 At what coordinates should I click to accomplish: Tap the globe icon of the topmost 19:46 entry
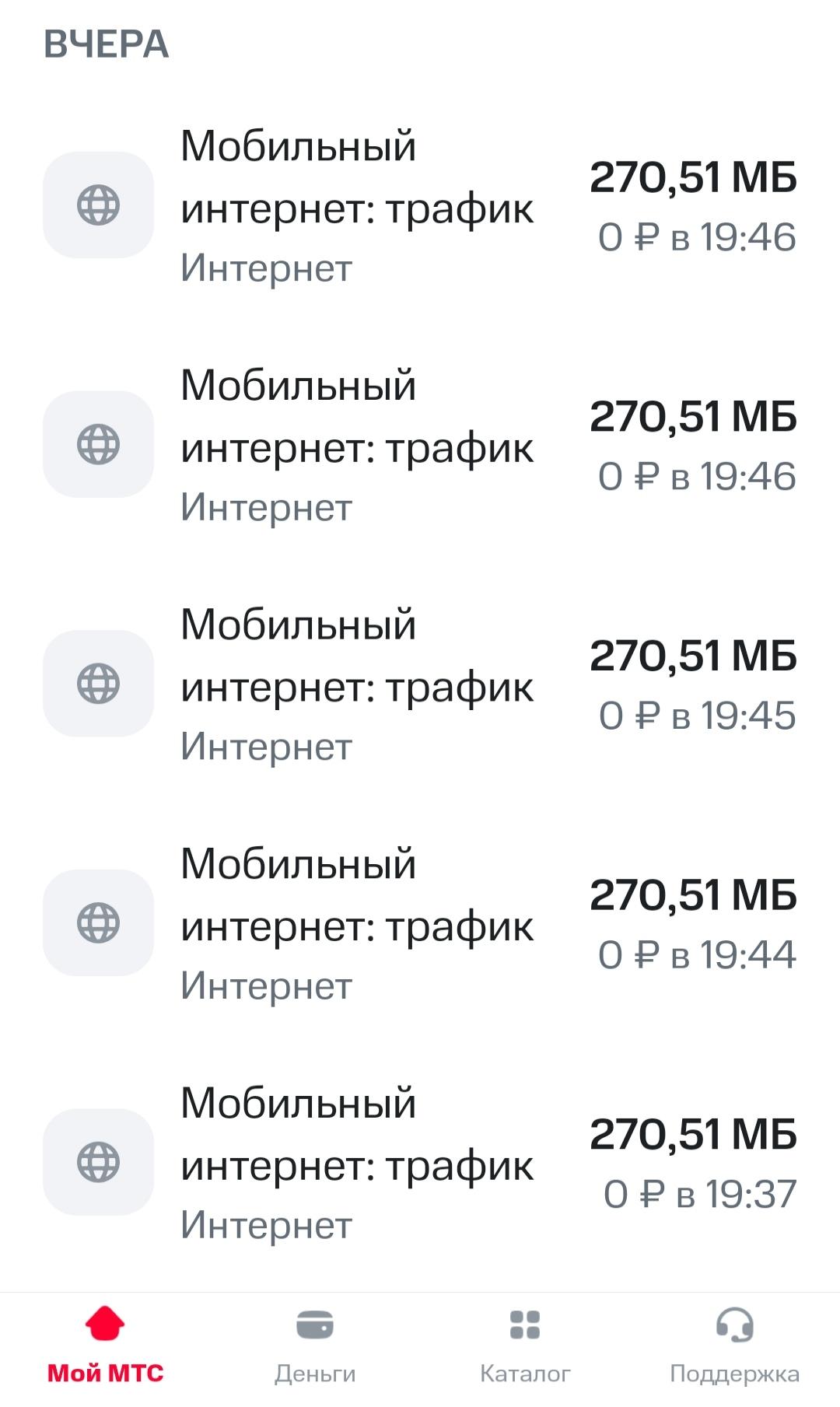pos(98,205)
